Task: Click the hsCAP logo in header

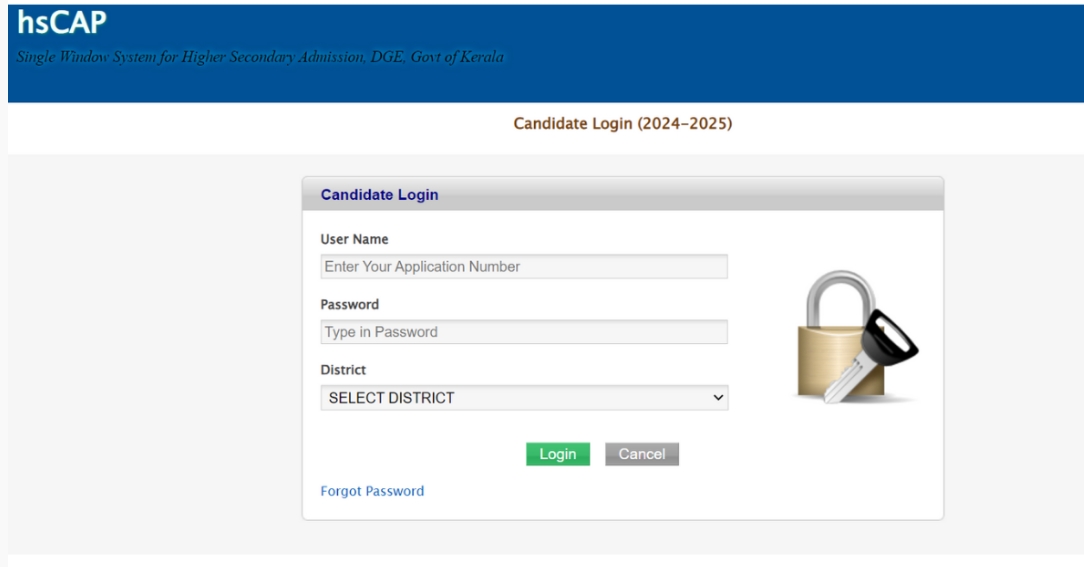Action: (x=62, y=23)
